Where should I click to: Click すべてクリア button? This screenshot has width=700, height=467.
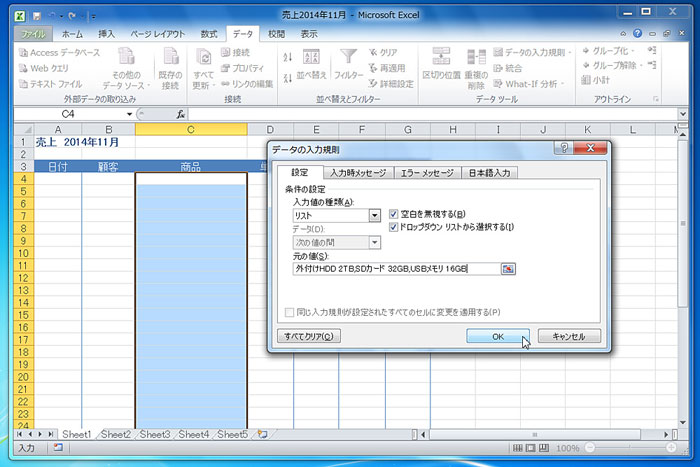click(x=311, y=337)
